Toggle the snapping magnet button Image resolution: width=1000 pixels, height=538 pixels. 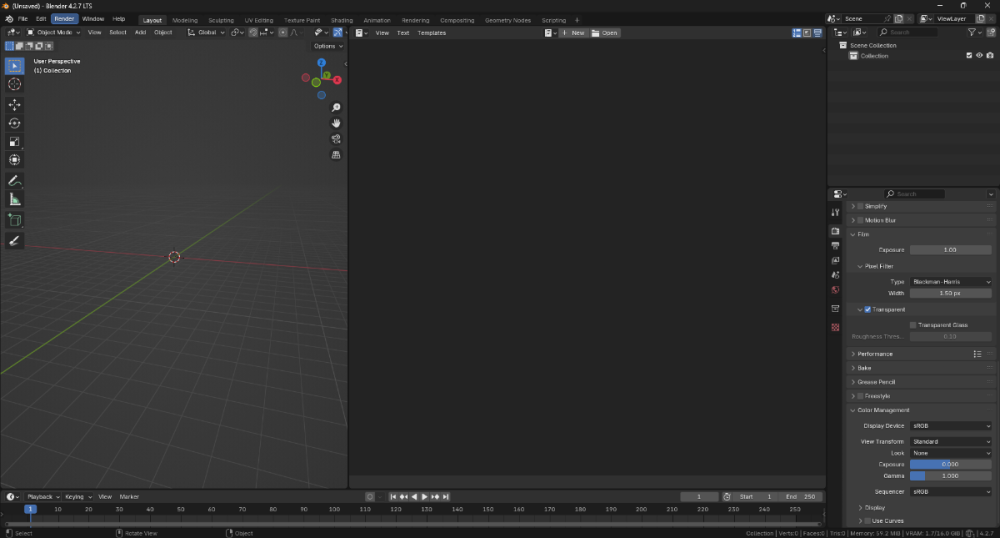click(253, 33)
